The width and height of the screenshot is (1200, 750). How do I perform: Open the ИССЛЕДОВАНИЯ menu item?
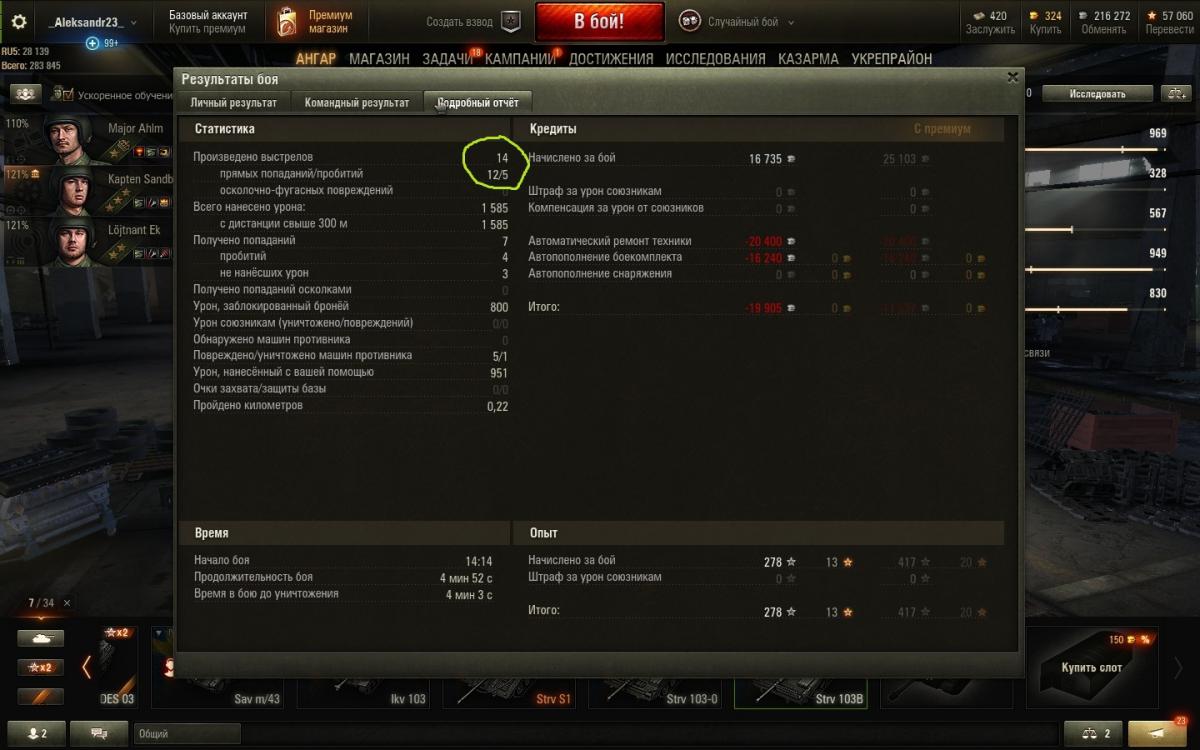tap(716, 59)
